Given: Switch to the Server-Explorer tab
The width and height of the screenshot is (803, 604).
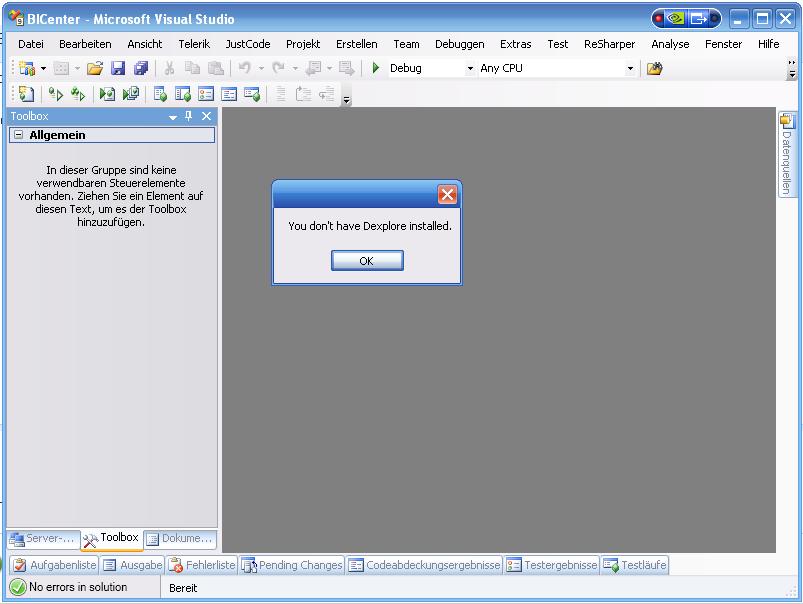Looking at the screenshot, I should pyautogui.click(x=44, y=538).
